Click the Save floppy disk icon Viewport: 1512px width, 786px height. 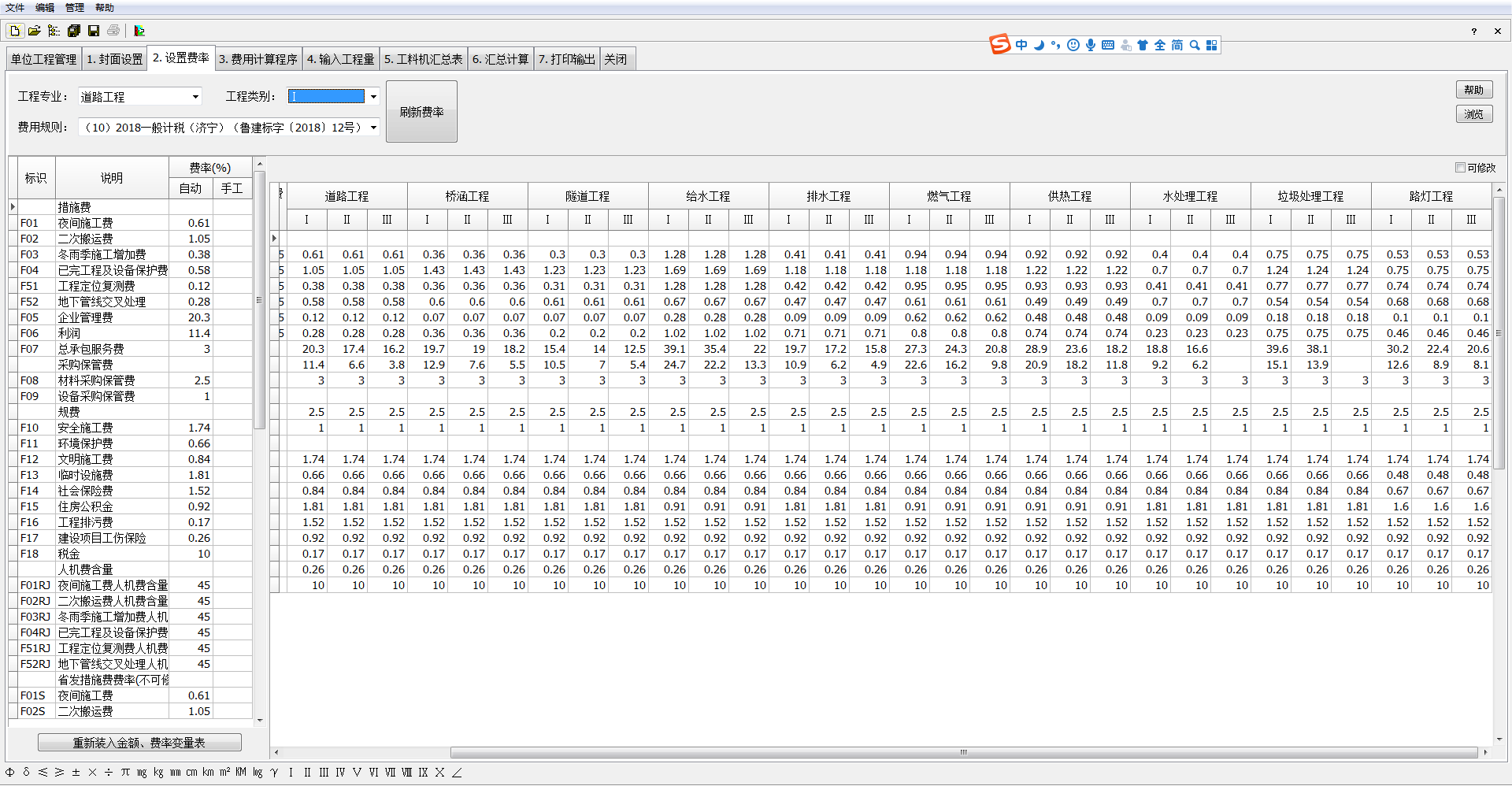[x=94, y=31]
